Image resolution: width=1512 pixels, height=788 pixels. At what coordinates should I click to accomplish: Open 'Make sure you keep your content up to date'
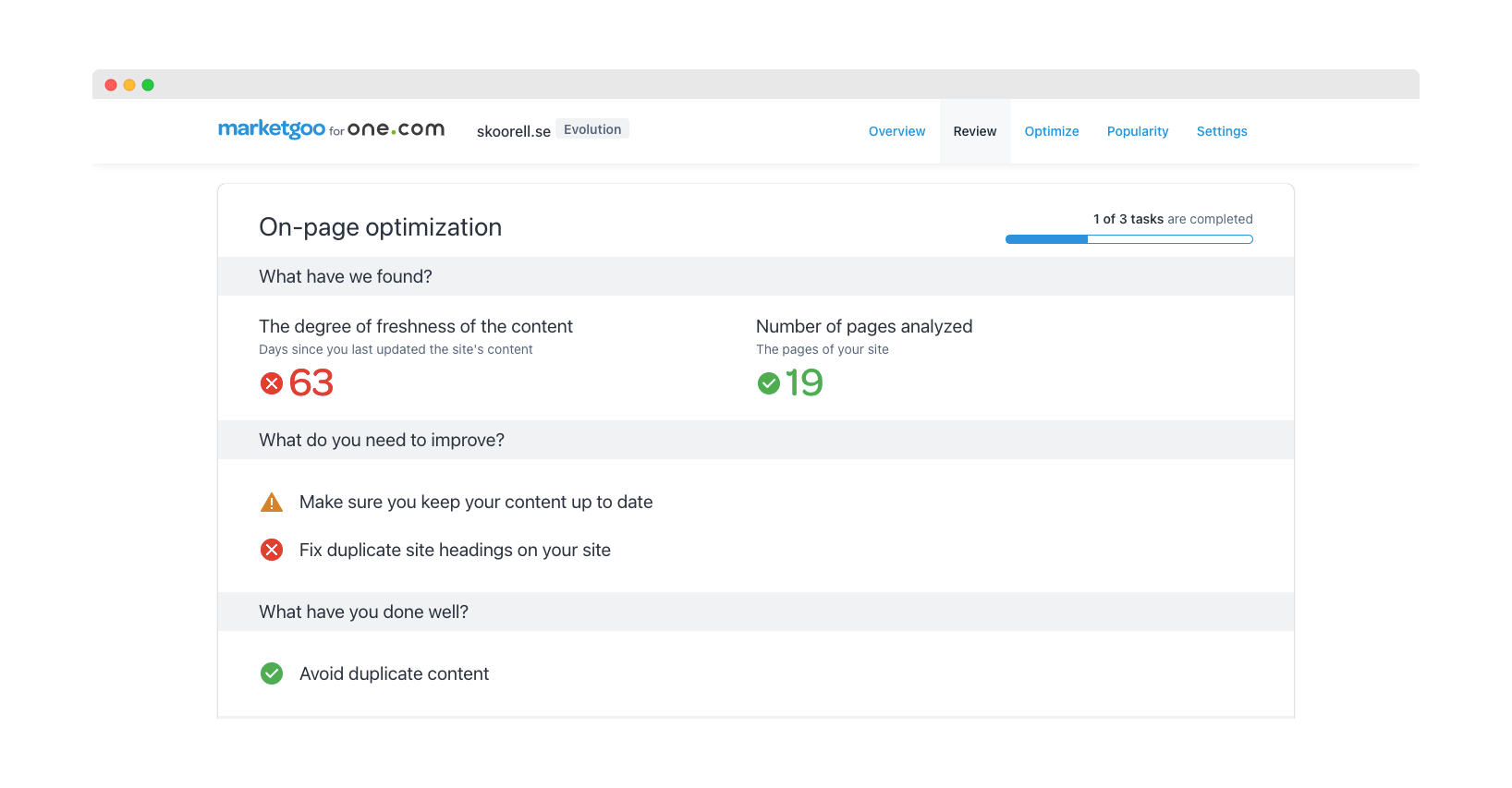pos(476,502)
